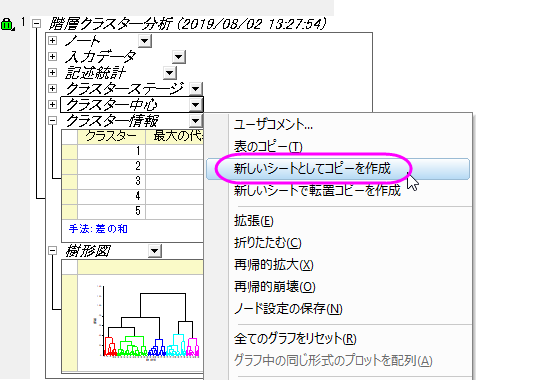
Task: Choose 再帰的崩壊(O) menu item
Action: pos(274,286)
